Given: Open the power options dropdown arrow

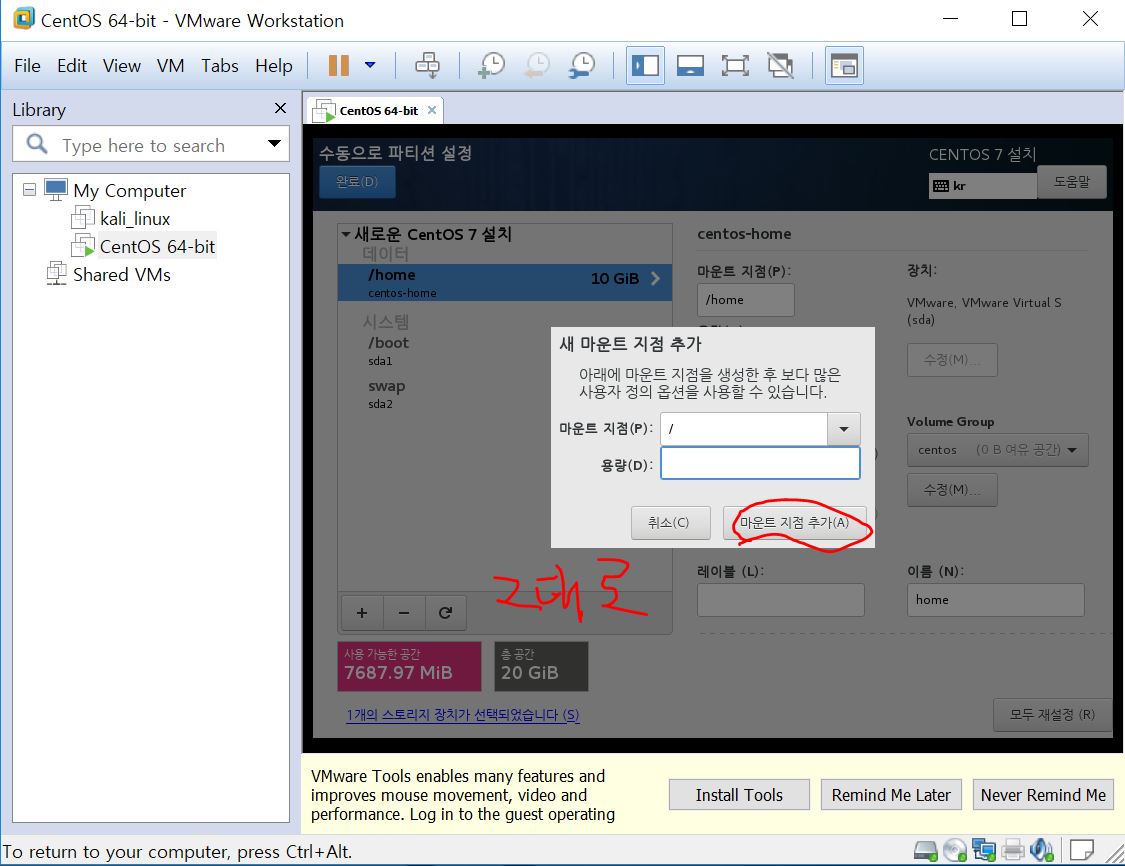Looking at the screenshot, I should click(370, 65).
